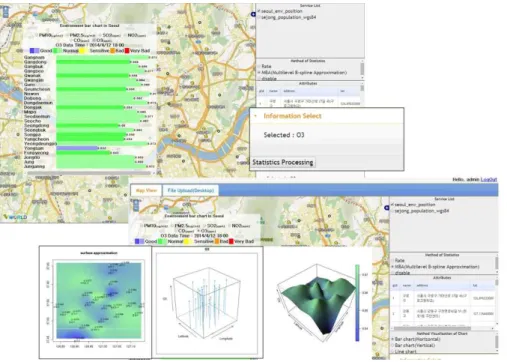
Task: Open the 3D scatter plot image
Action: point(207,302)
